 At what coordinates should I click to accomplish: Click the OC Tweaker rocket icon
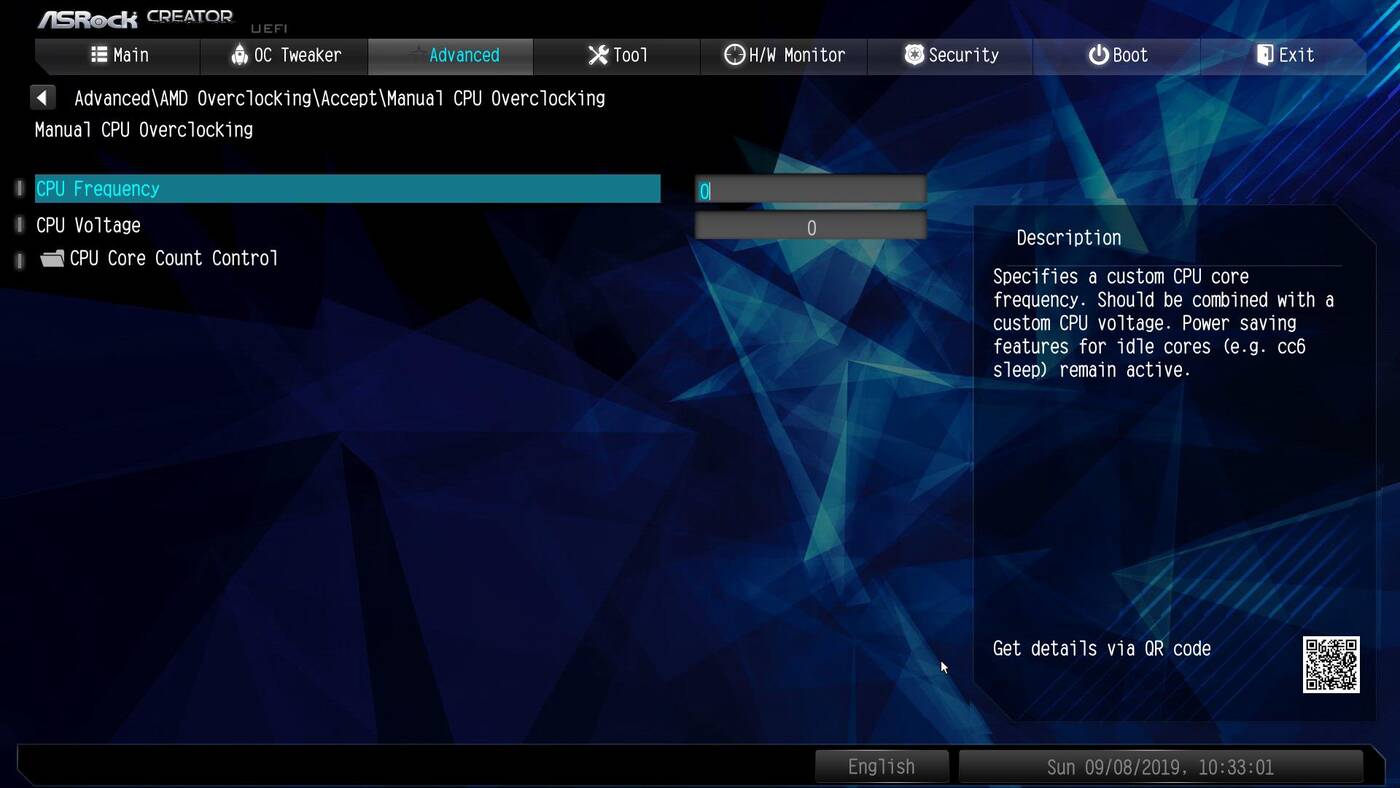pyautogui.click(x=239, y=55)
